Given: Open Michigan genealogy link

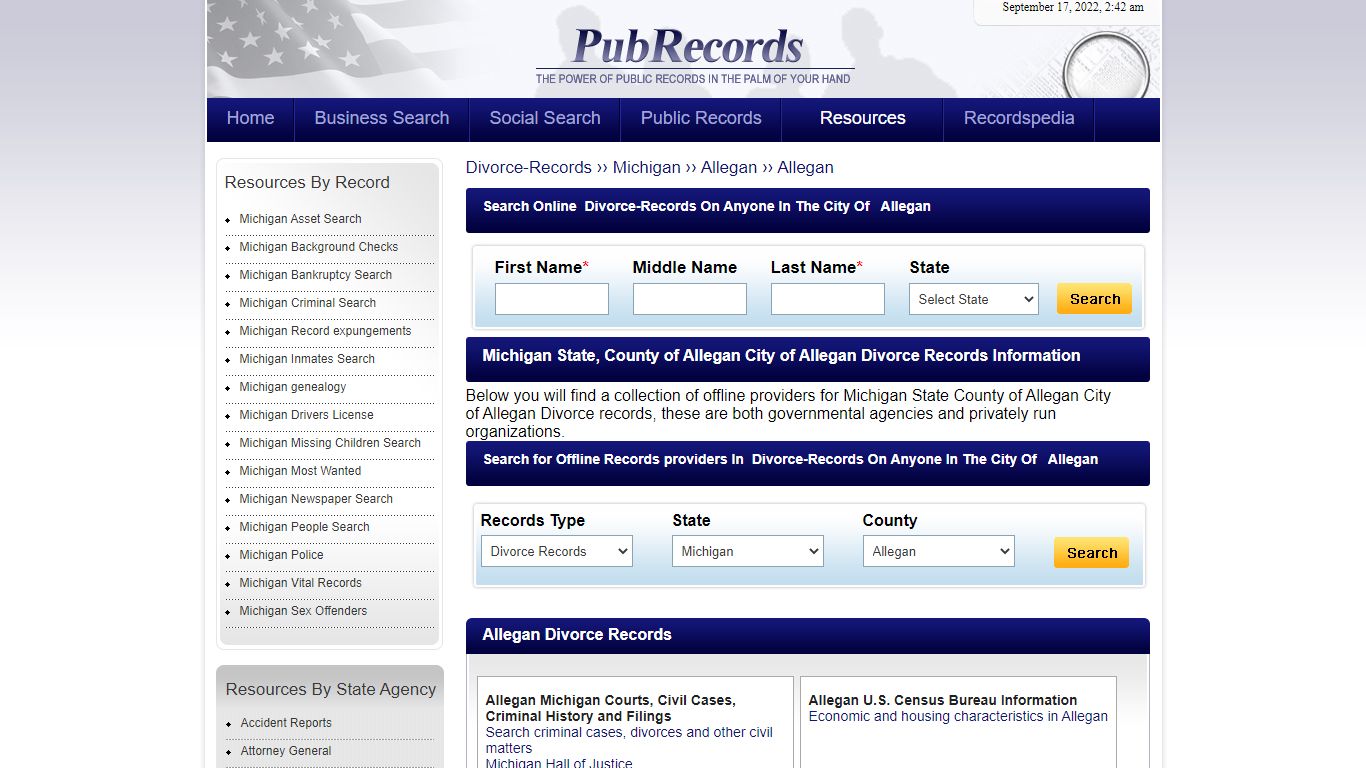Looking at the screenshot, I should click(292, 387).
